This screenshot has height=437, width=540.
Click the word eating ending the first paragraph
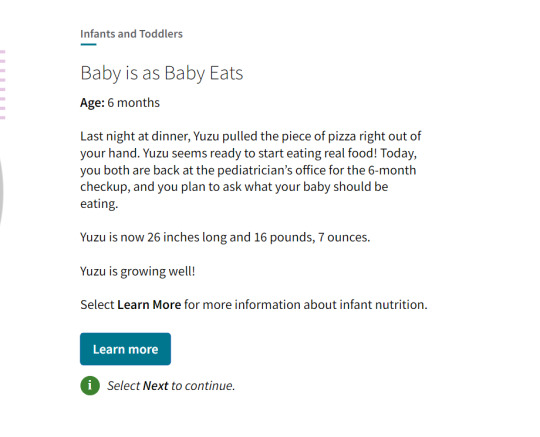(99, 204)
